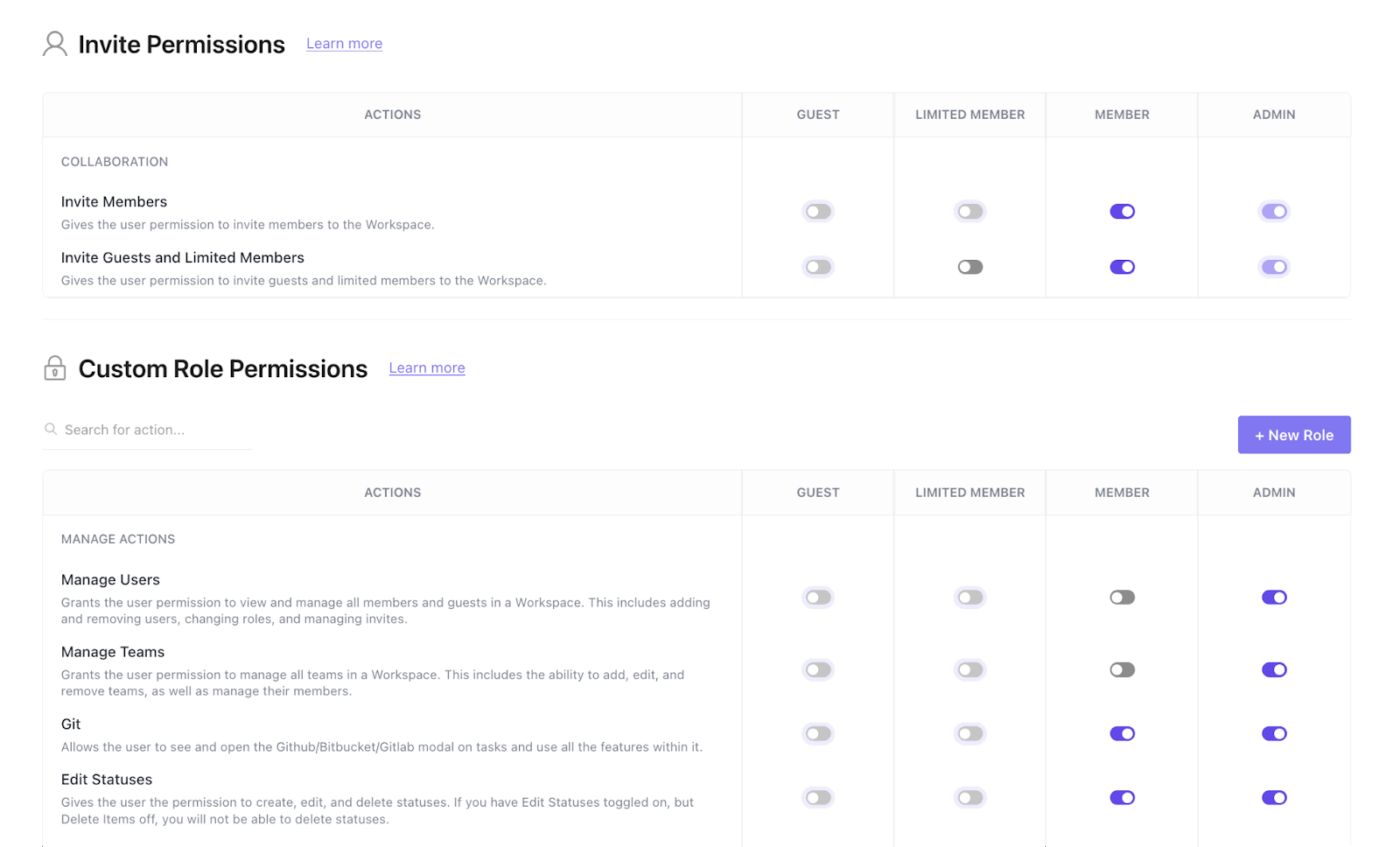Screen dimensions: 1400x847
Task: Toggle Edit Statuses for Member role
Action: pos(1122,798)
